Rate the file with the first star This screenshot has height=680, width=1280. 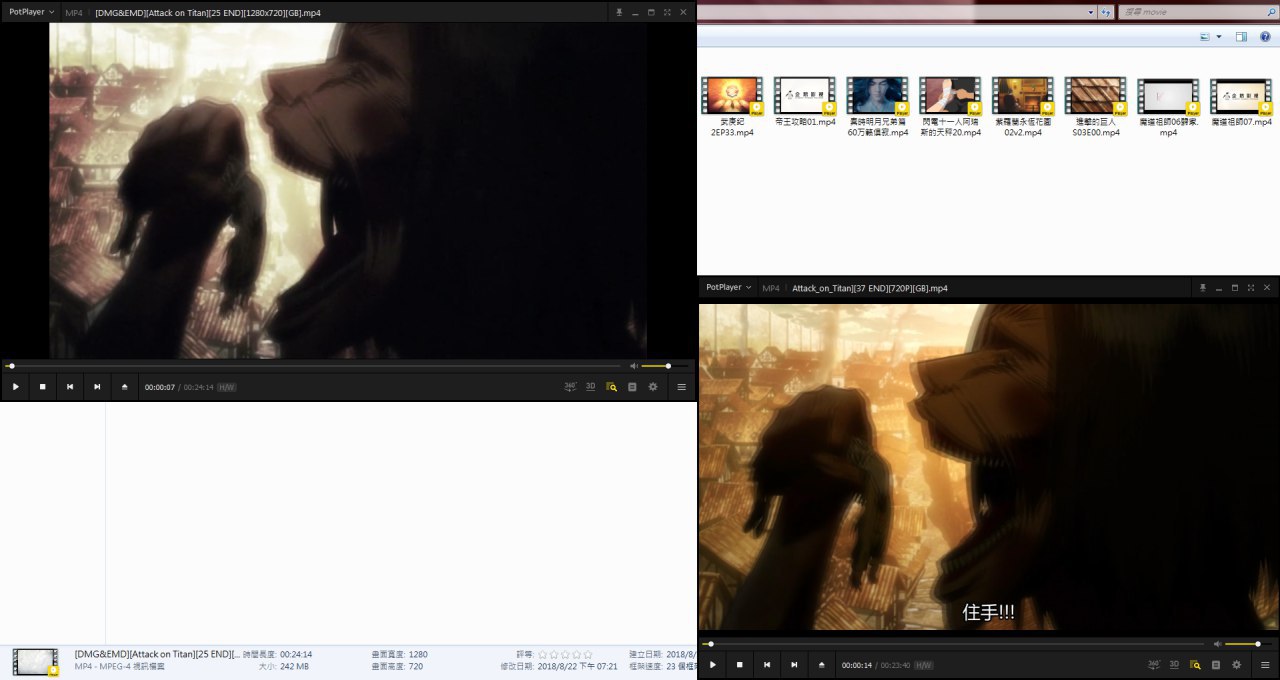point(543,654)
